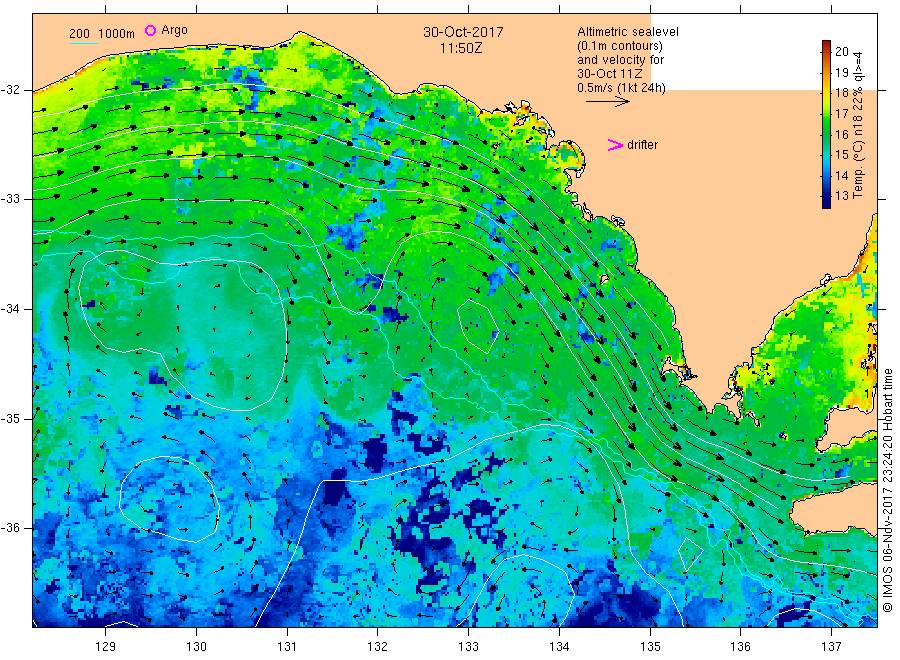Click the magenta drifter arrowhead symbol
The width and height of the screenshot is (900, 660).
click(615, 145)
